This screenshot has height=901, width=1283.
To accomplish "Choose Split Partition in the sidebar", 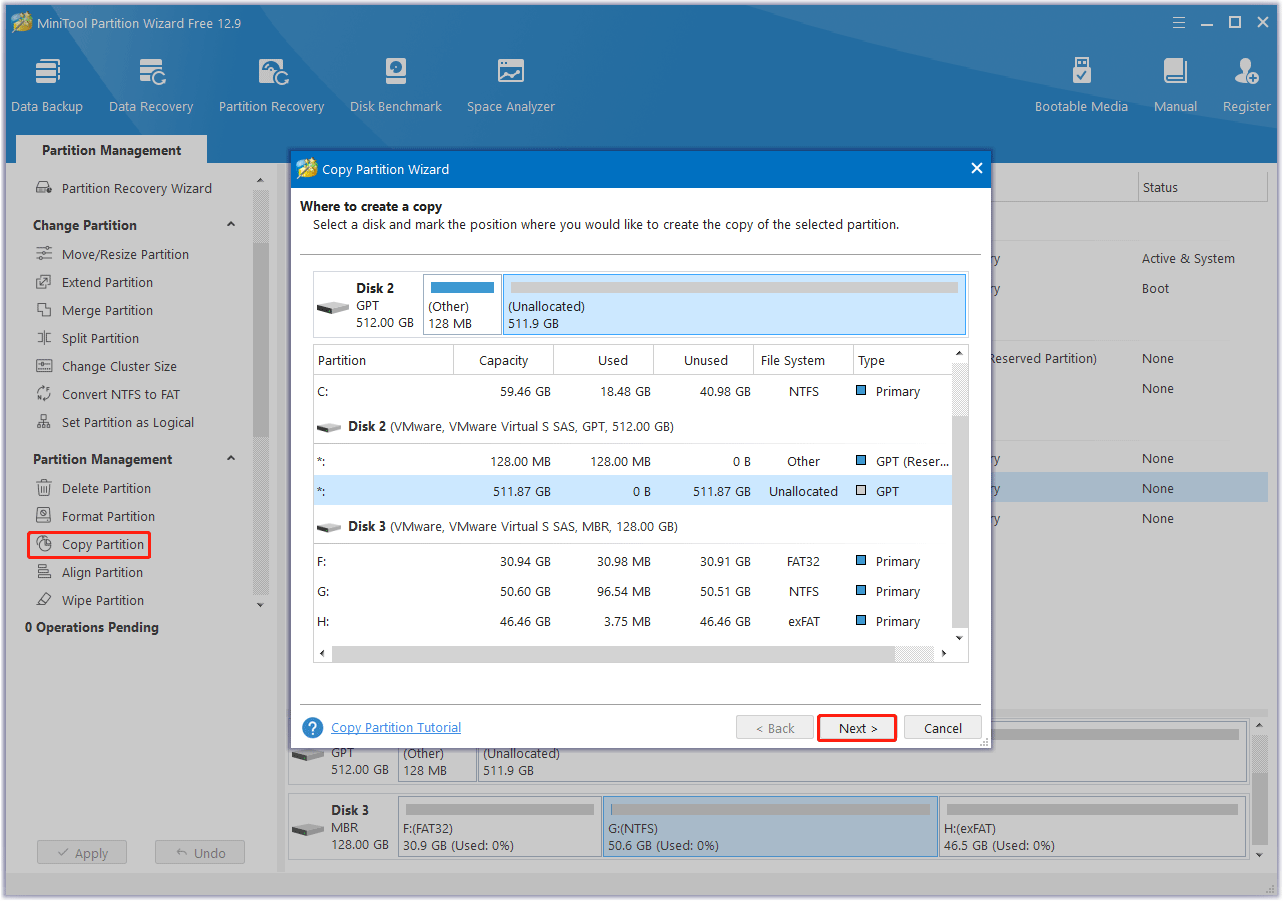I will [x=100, y=338].
